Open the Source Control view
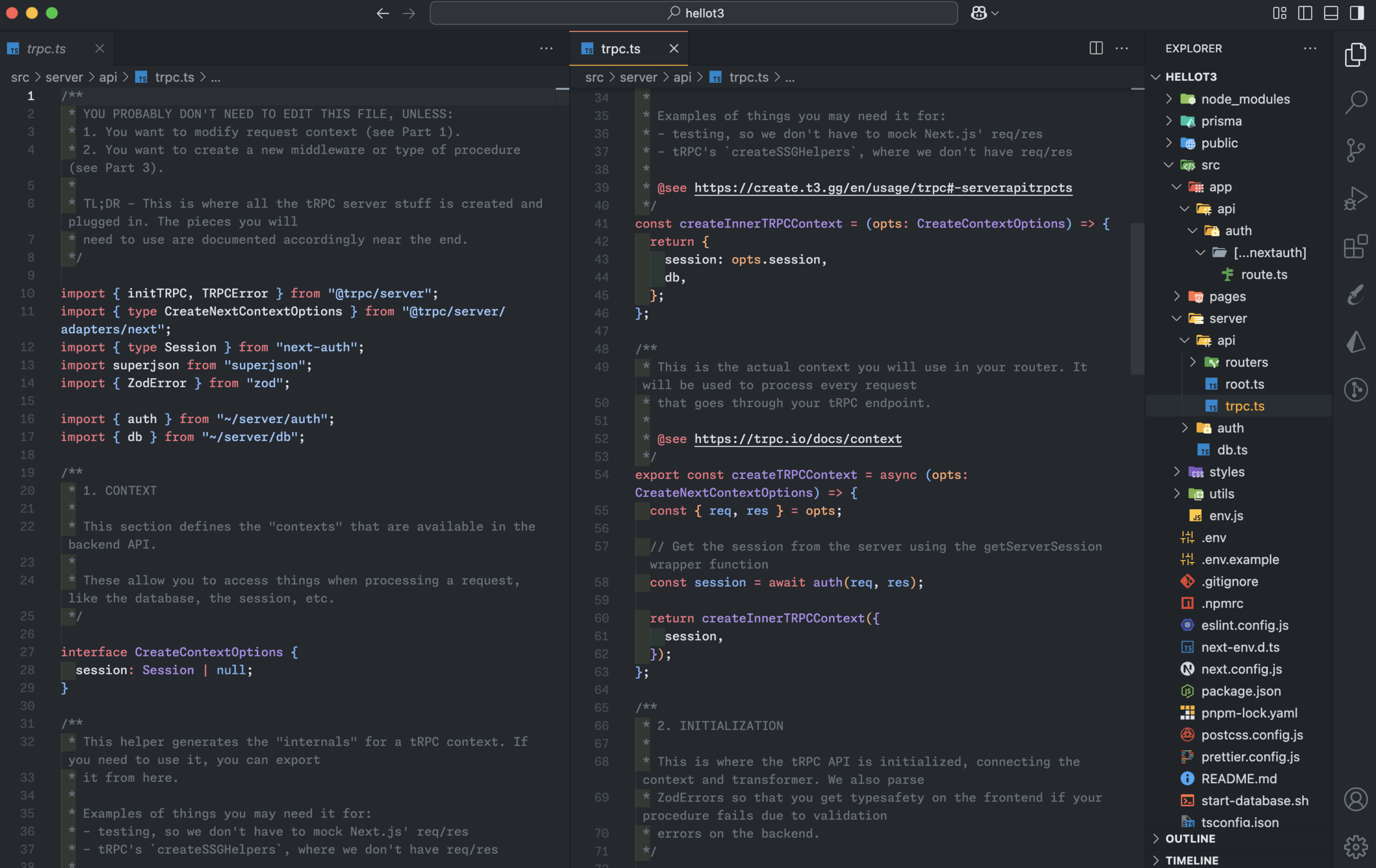1376x868 pixels. tap(1355, 150)
